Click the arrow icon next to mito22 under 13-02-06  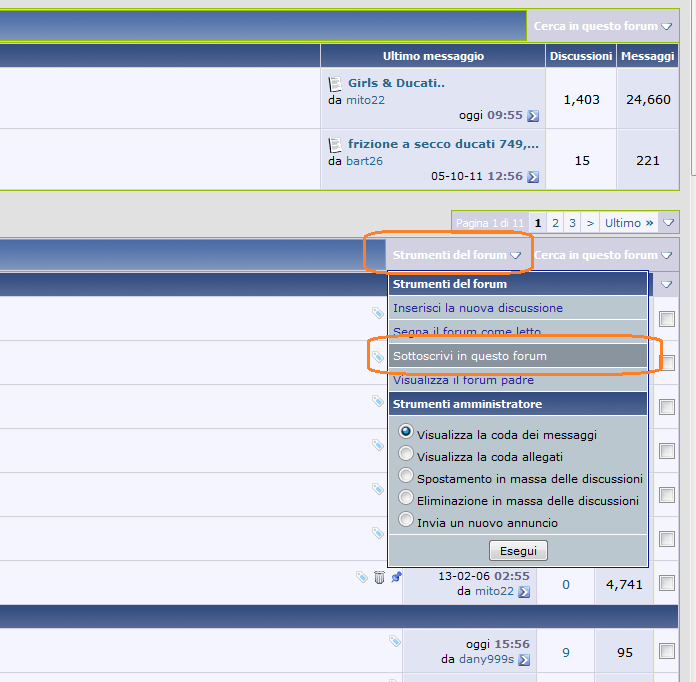point(524,592)
